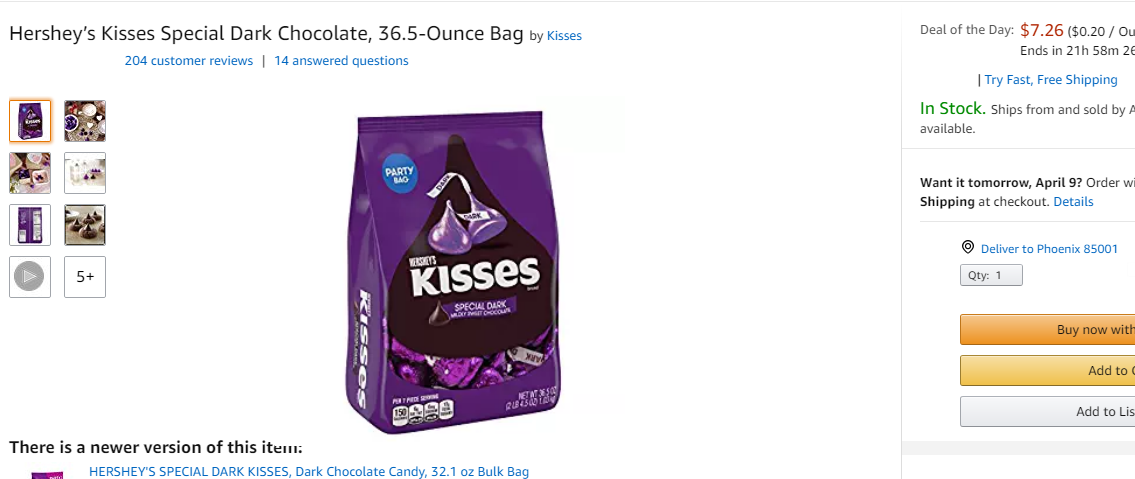
Task: Open the Qty quantity dropdown
Action: (991, 275)
